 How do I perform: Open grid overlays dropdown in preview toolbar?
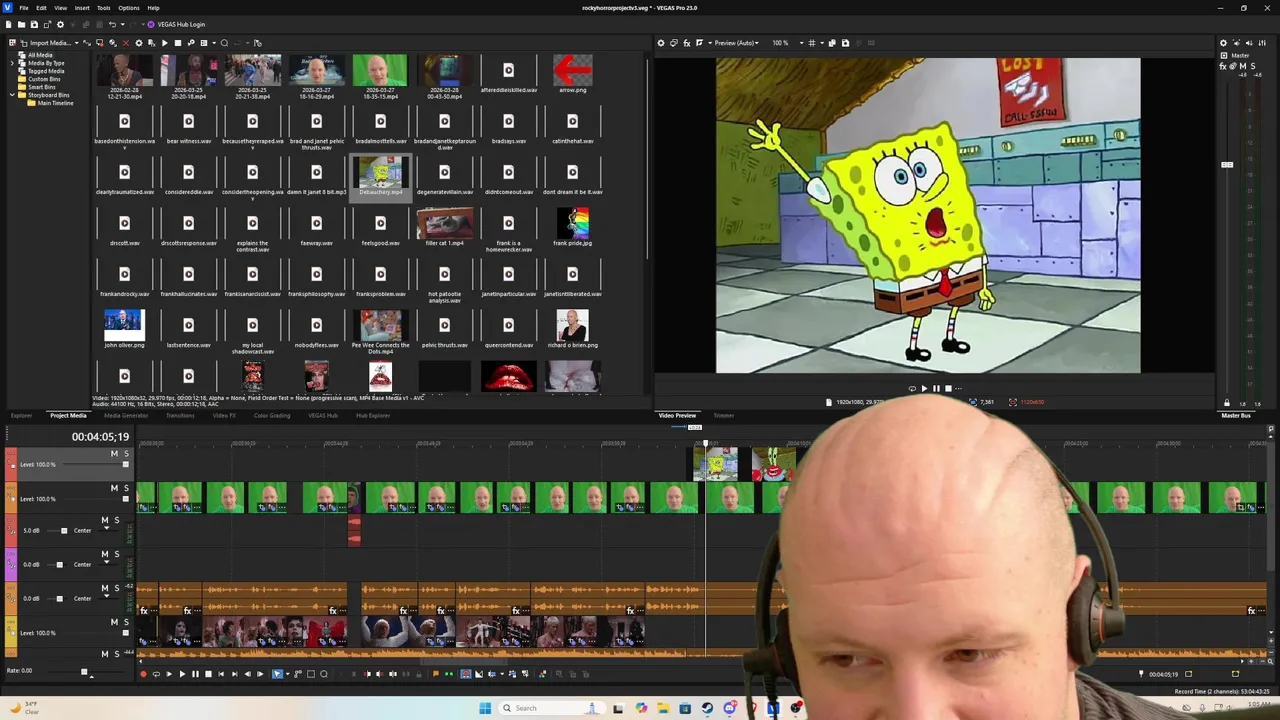pyautogui.click(x=822, y=43)
